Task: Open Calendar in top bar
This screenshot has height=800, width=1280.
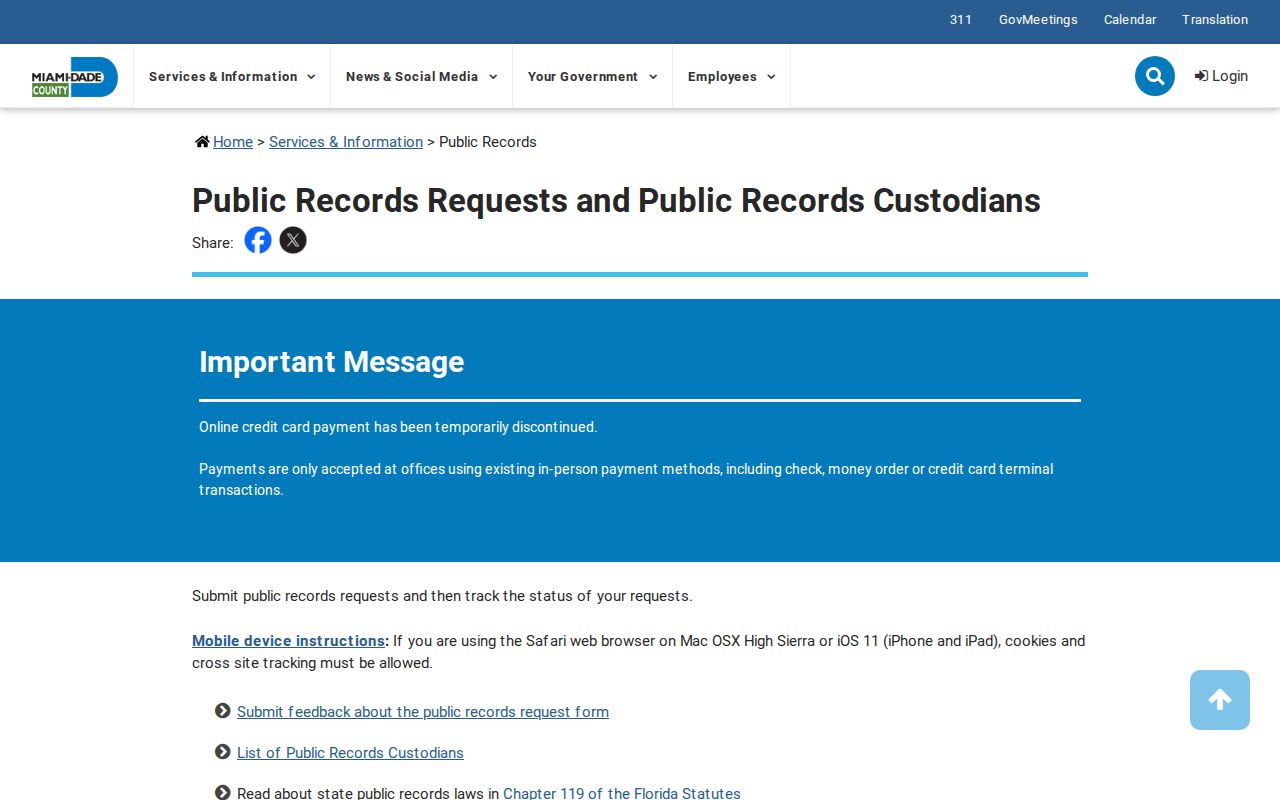Action: click(1130, 20)
